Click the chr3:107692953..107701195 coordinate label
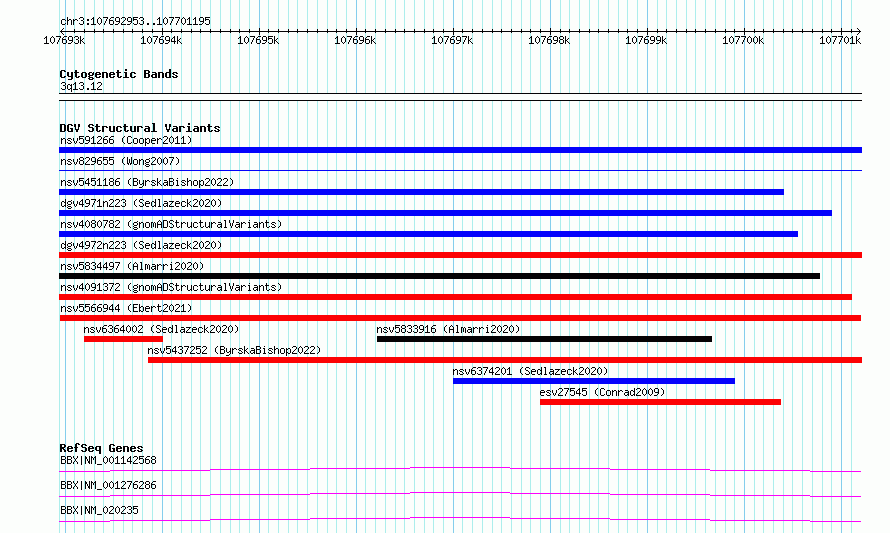Screen dimensions: 890x533 [135, 21]
